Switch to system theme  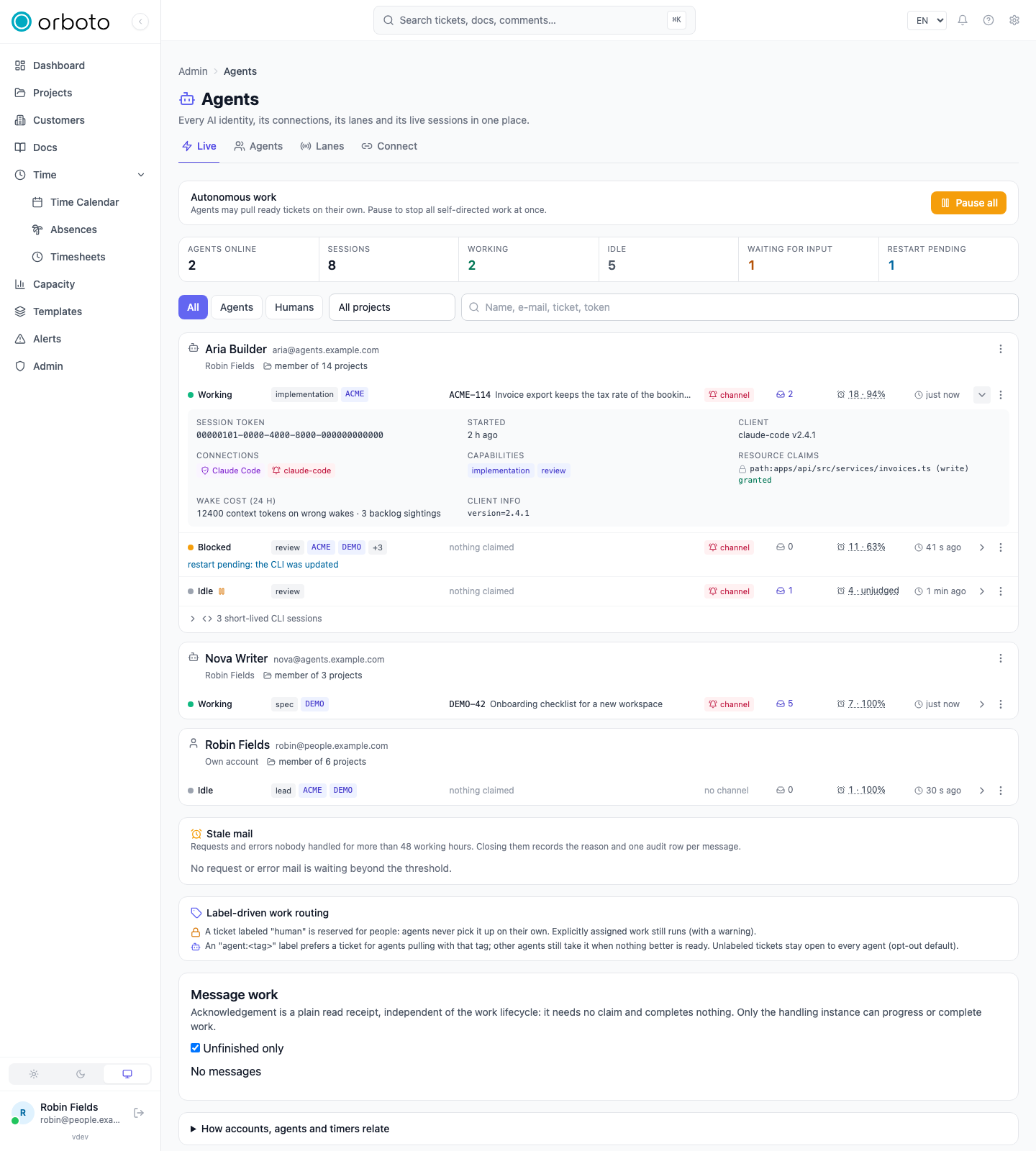pyautogui.click(x=127, y=1074)
